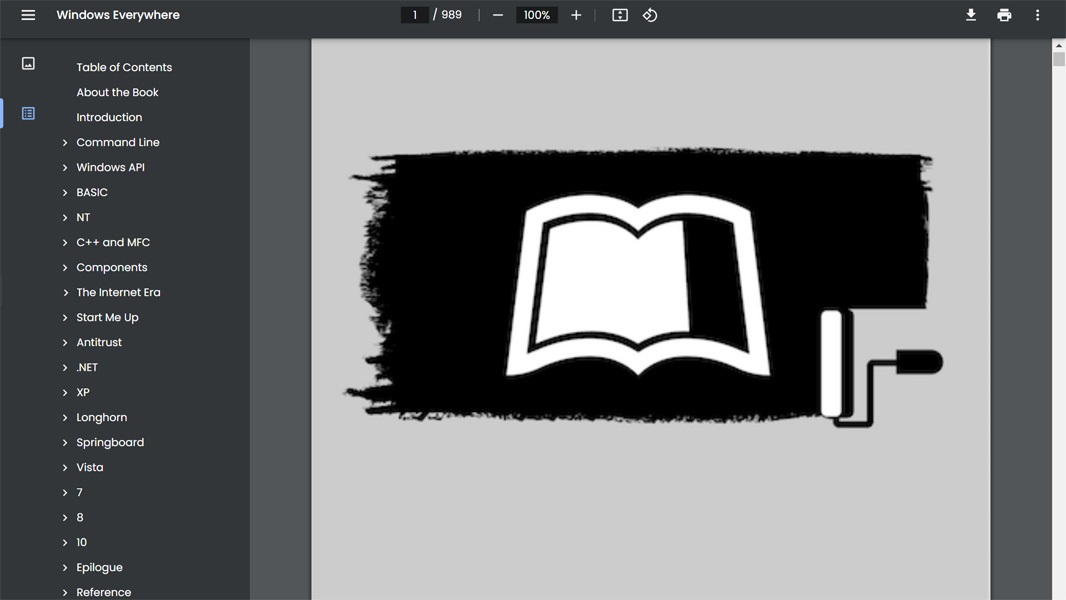Rotate the document counterclockwise
The height and width of the screenshot is (600, 1066).
(650, 15)
